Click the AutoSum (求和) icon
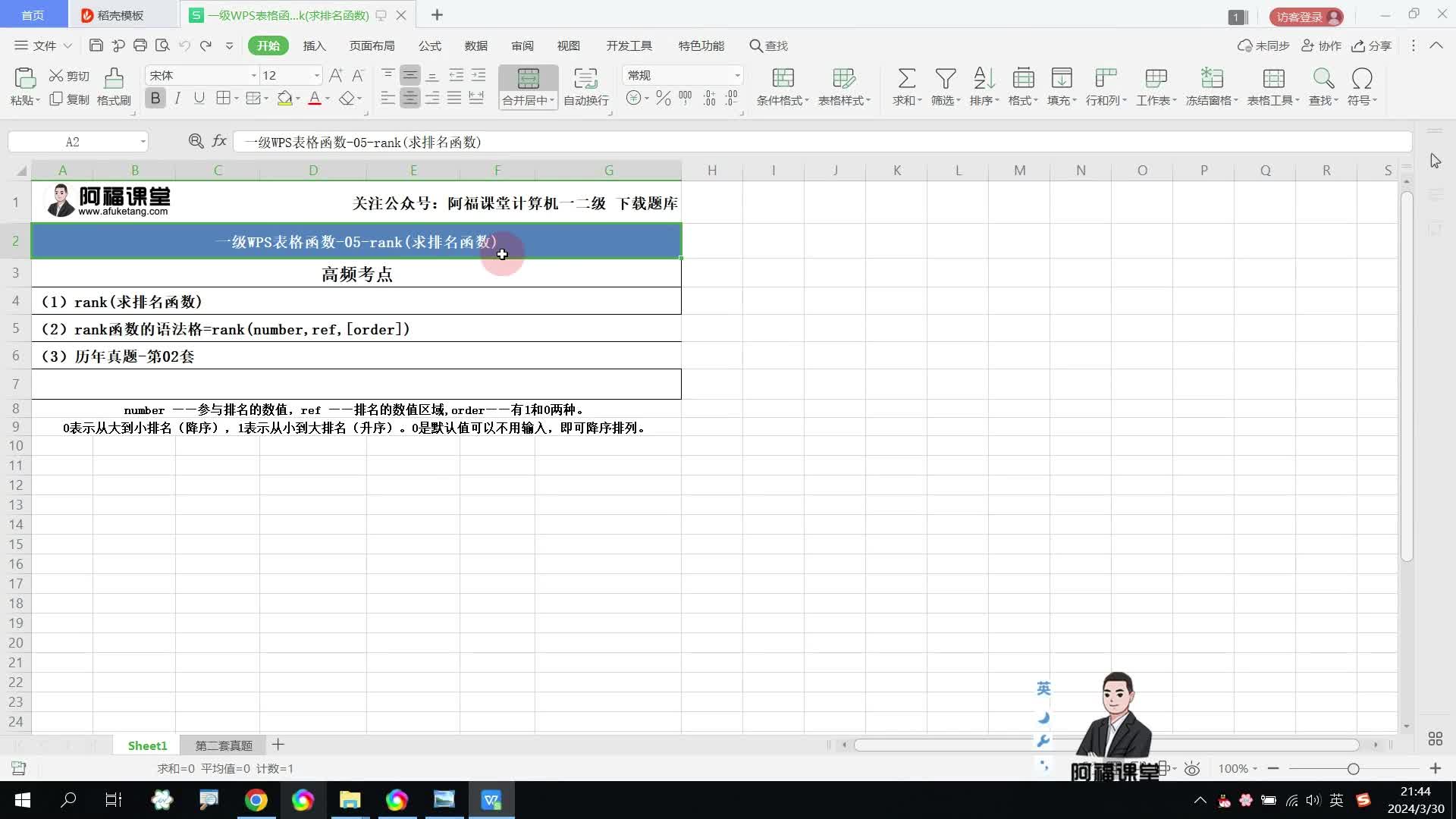This screenshot has height=819, width=1456. point(906,79)
